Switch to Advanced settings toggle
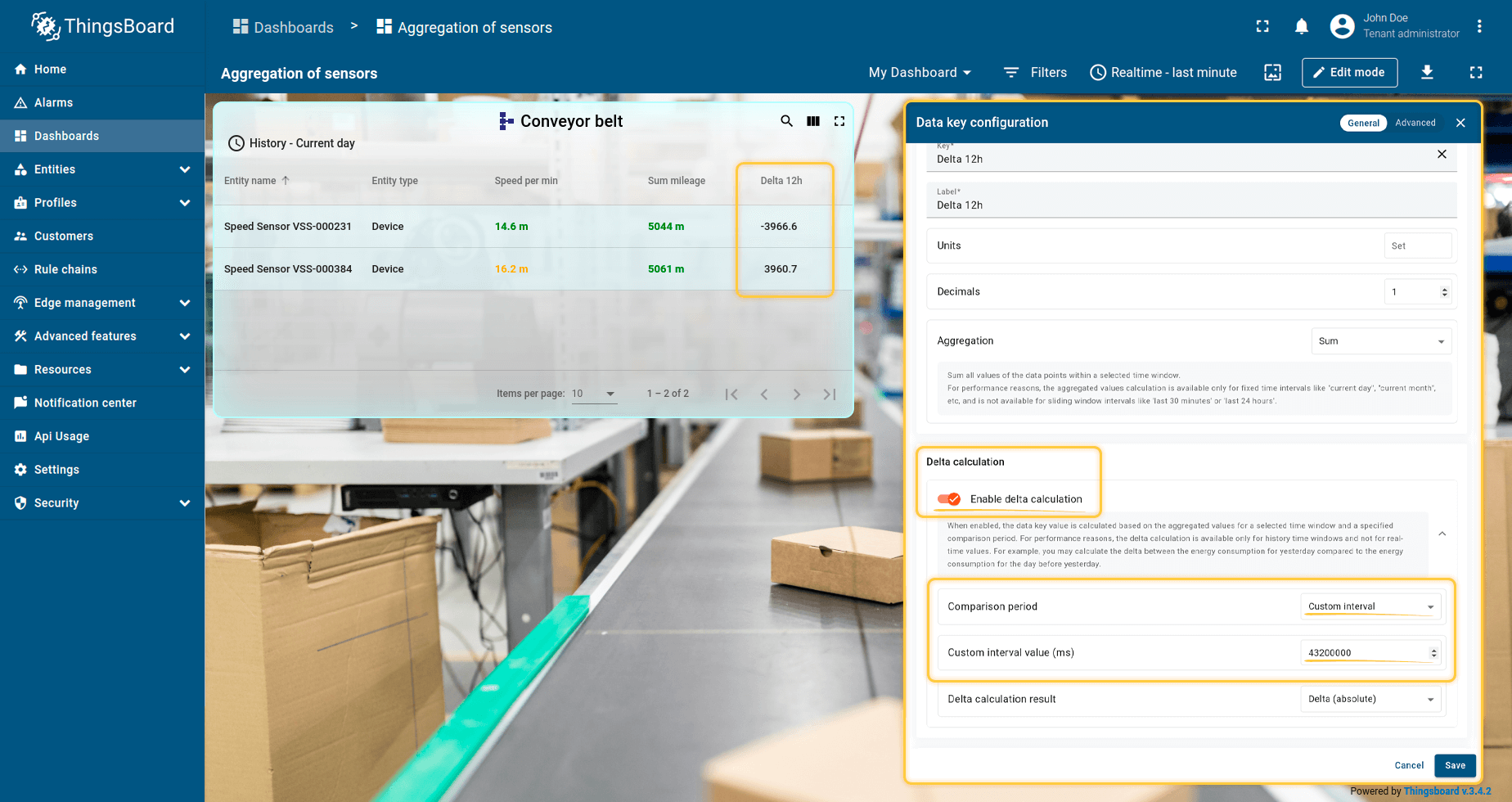 [x=1415, y=123]
